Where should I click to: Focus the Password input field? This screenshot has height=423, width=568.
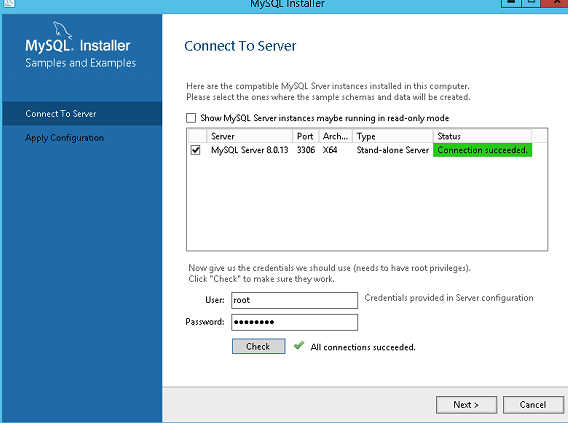pyautogui.click(x=295, y=322)
